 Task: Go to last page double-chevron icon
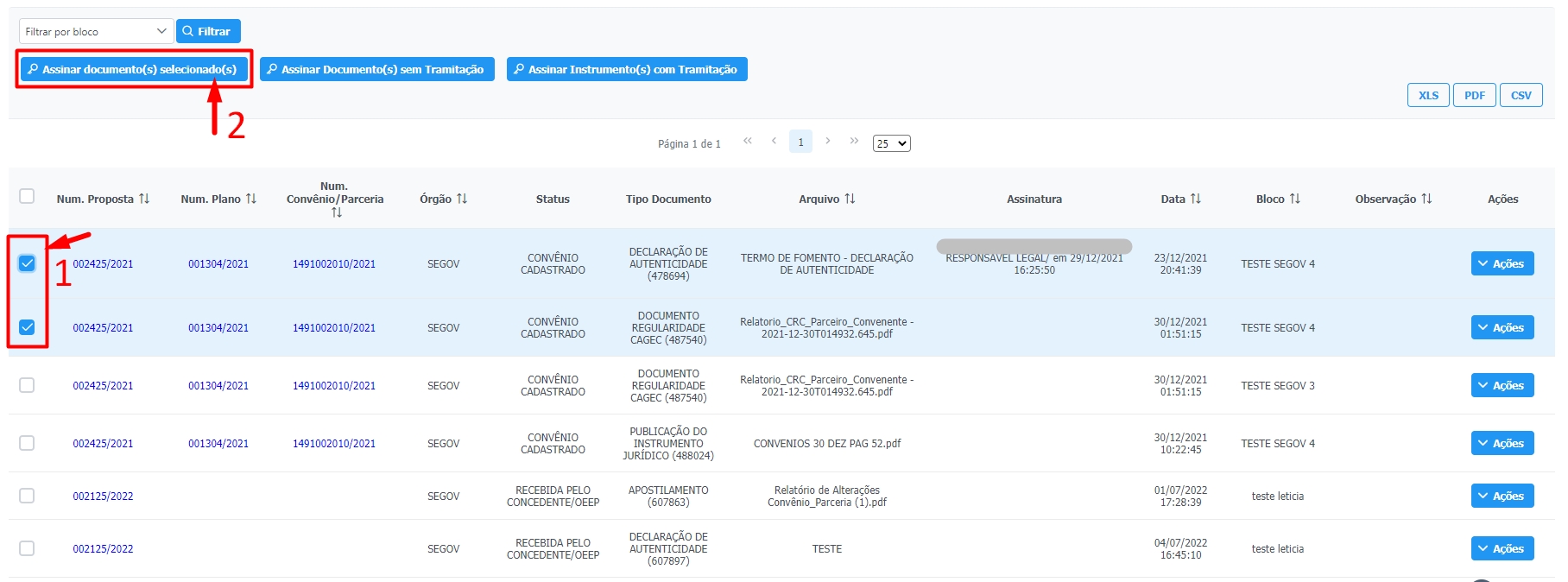tap(854, 141)
